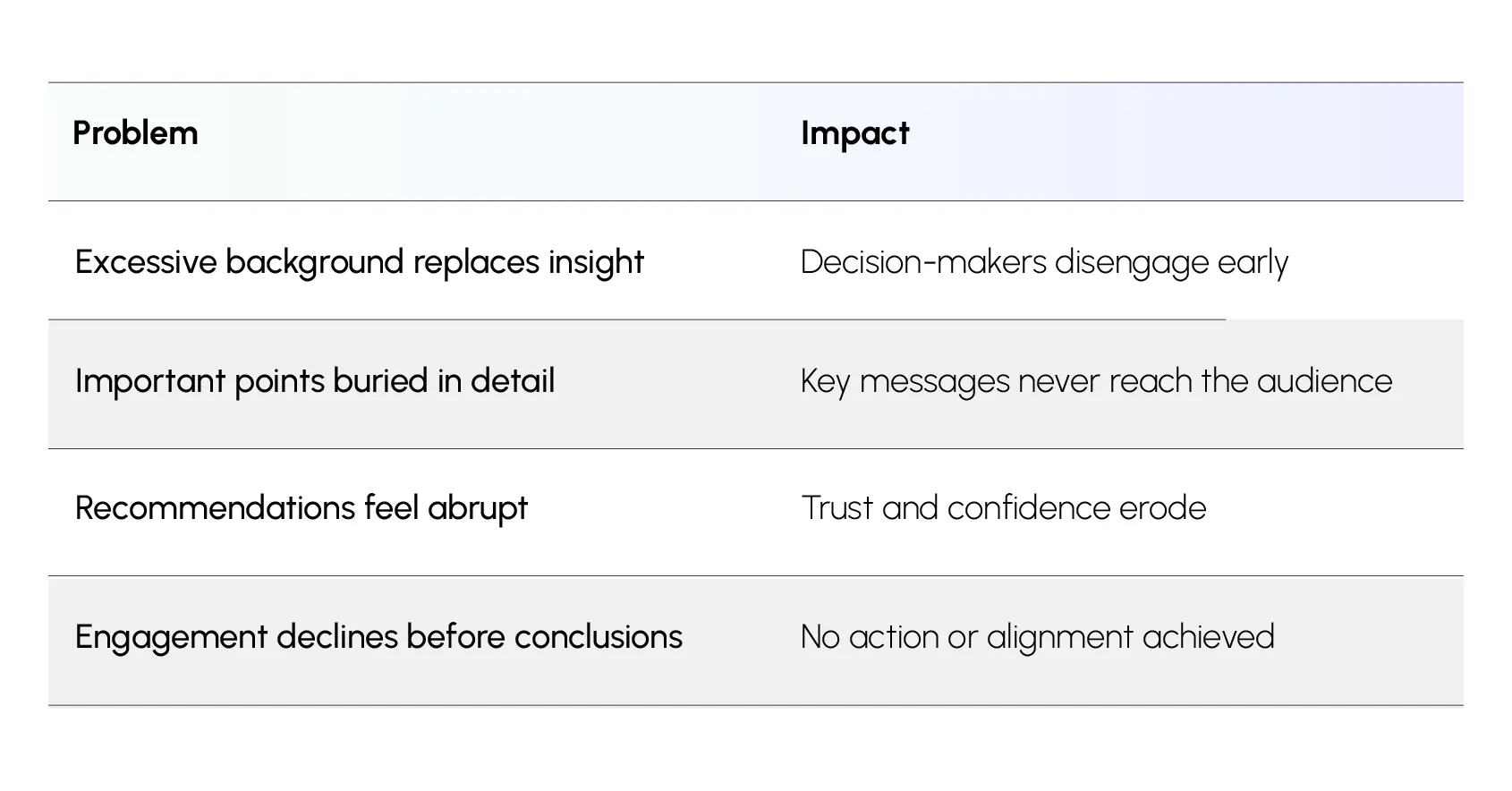Viewport: 1512px width, 791px height.
Task: Select the "Recommendations feel abrupt" cell
Action: click(302, 508)
